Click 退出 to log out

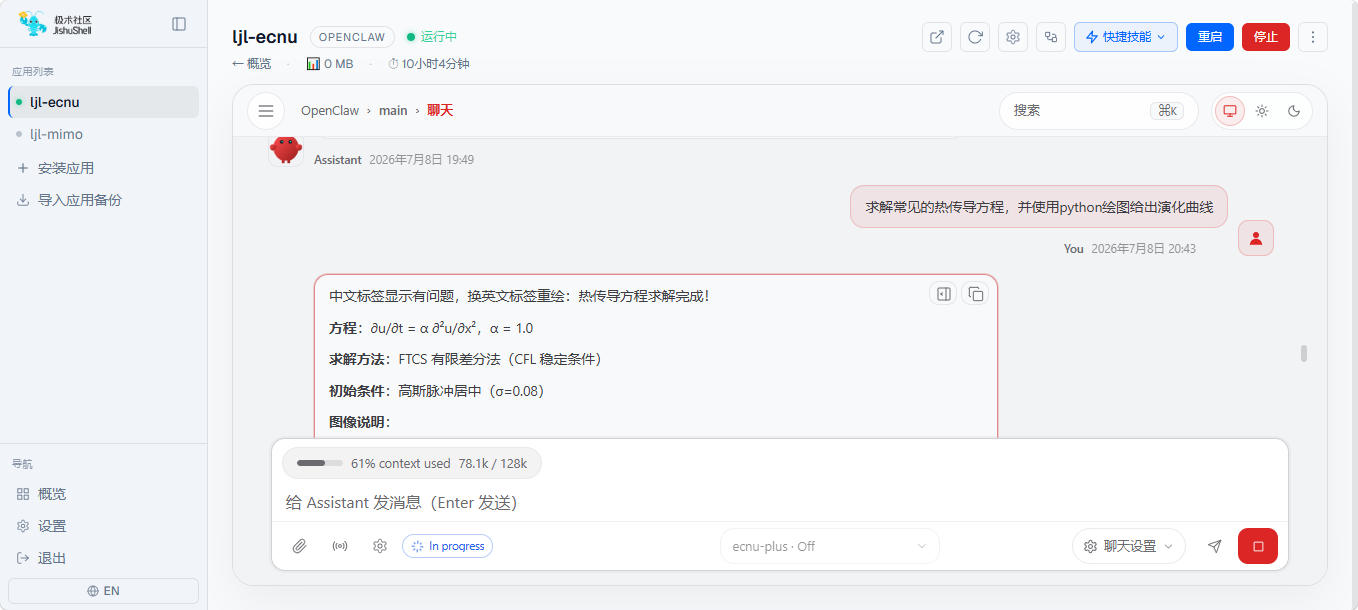42,558
